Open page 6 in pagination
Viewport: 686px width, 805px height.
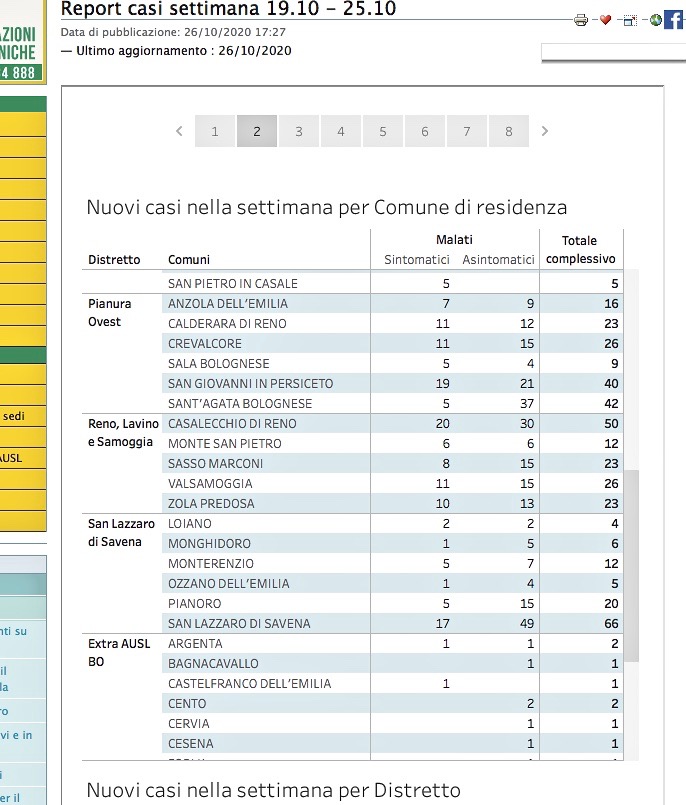coord(425,131)
